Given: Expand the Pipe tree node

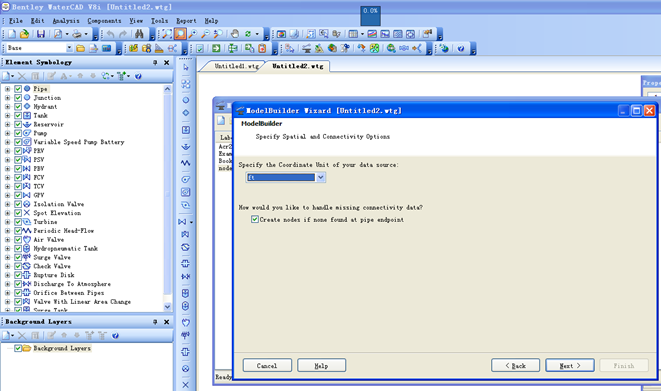Looking at the screenshot, I should click(x=7, y=89).
